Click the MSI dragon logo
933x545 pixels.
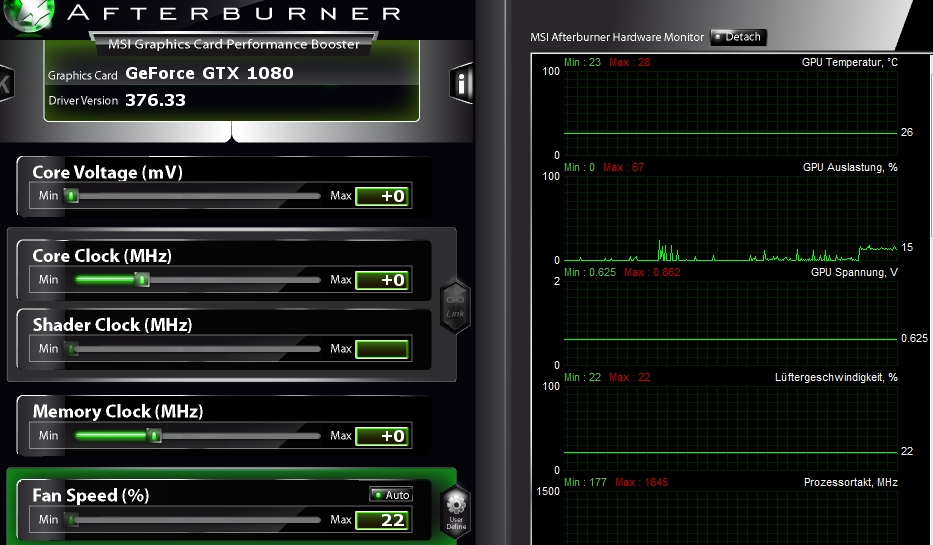[x=28, y=15]
